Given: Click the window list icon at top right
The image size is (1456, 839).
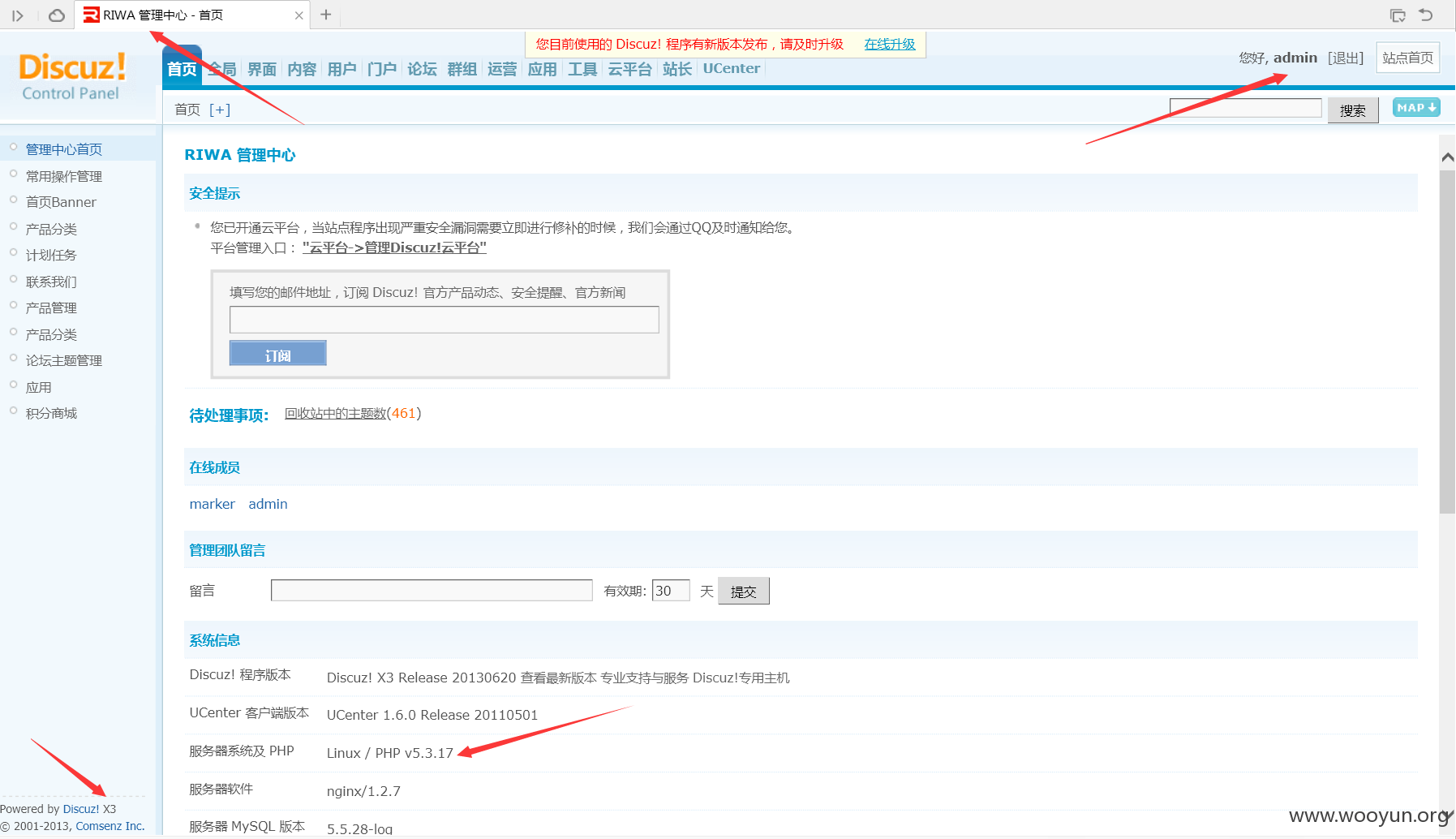Looking at the screenshot, I should coord(1398,15).
